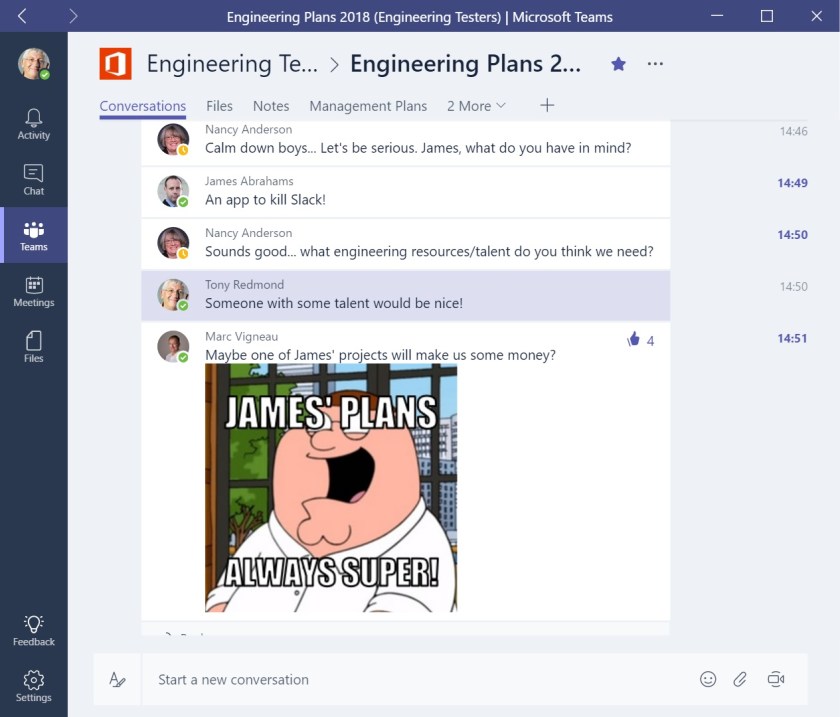Toggle thumbs-up like on Marc's message
The image size is (840, 717).
tap(633, 339)
